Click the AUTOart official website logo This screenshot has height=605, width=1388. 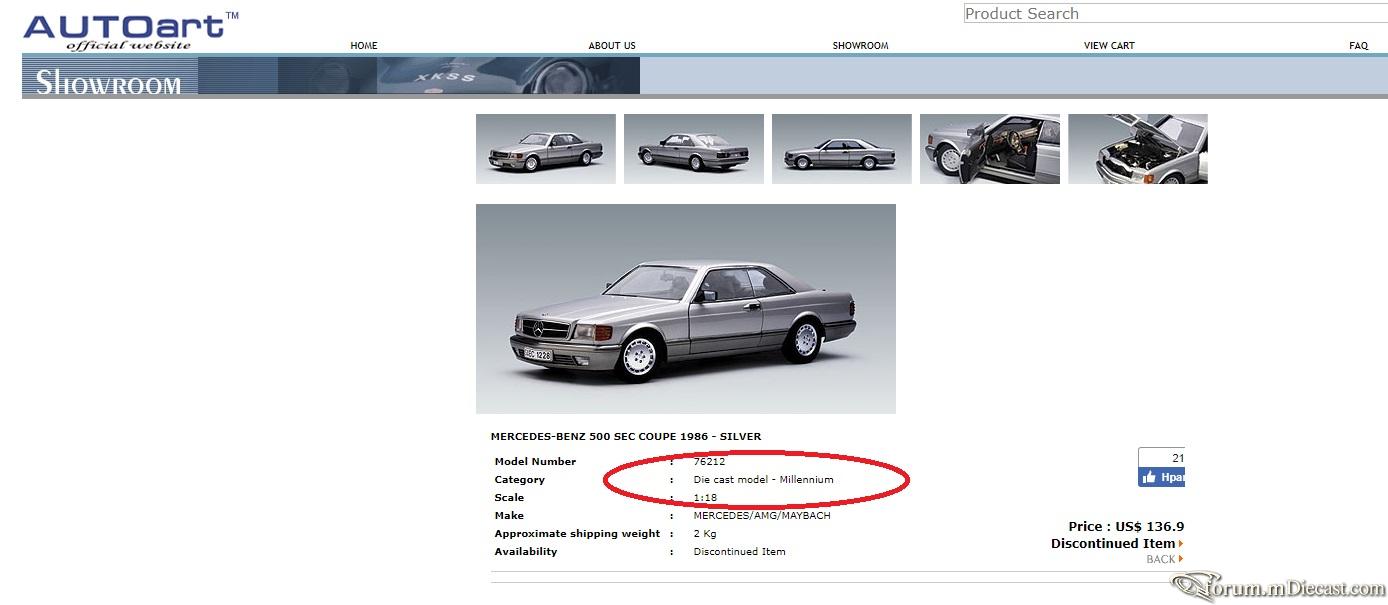click(x=131, y=30)
